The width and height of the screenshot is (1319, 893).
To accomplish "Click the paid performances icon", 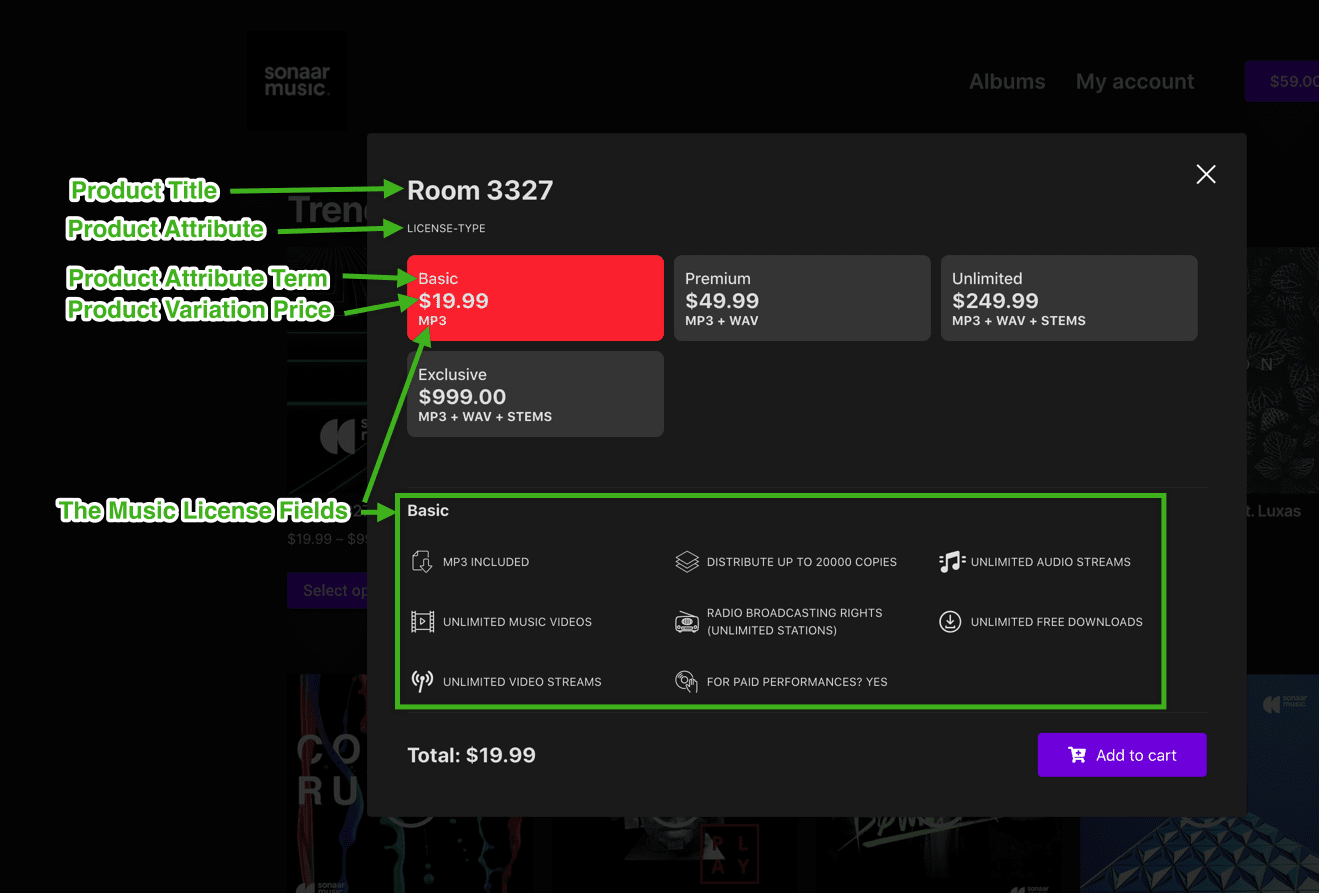I will [686, 682].
